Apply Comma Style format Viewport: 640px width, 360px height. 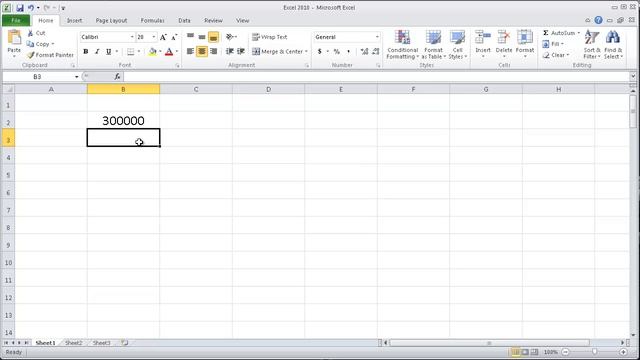348,51
